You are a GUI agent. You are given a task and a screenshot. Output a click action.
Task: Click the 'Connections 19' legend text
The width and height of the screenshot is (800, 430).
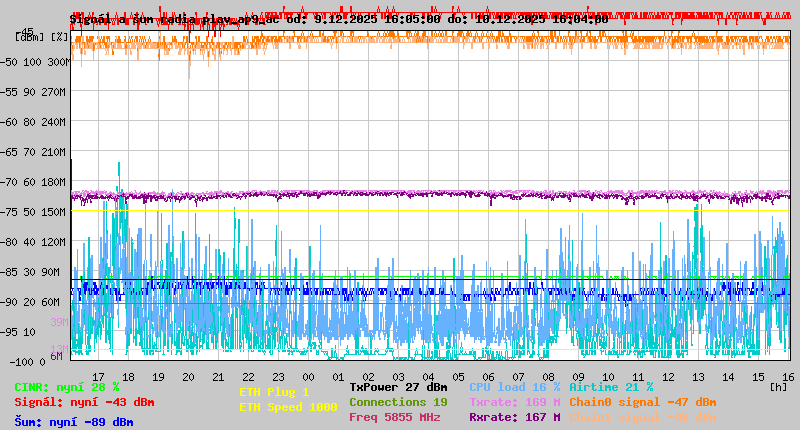(398, 402)
